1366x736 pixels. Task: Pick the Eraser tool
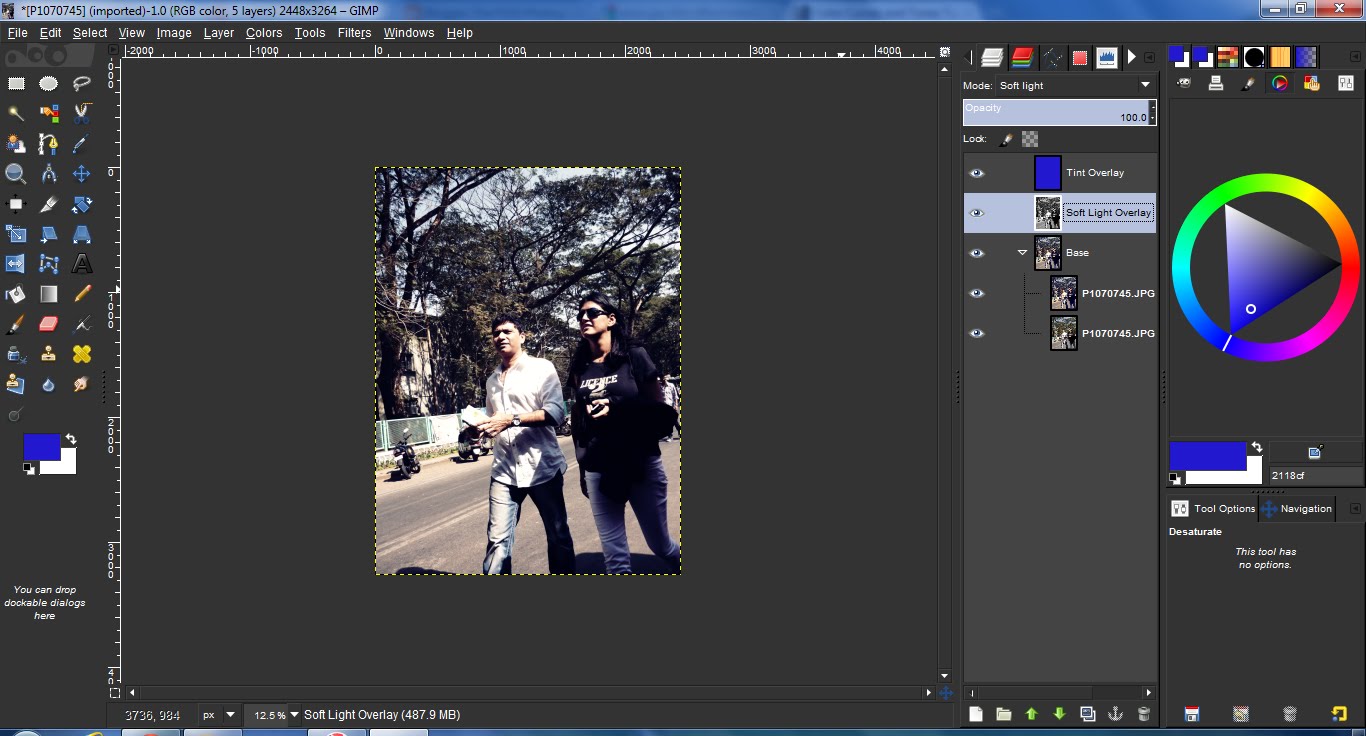[x=48, y=323]
